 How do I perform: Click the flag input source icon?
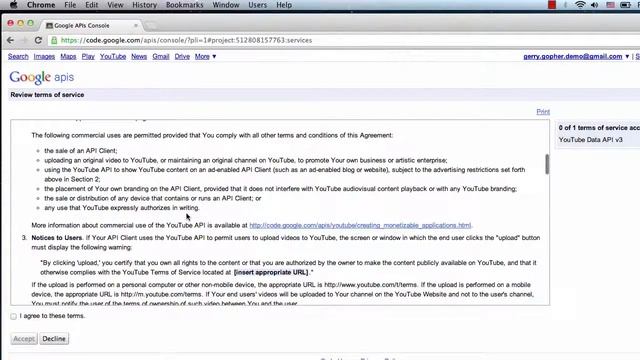(x=610, y=5)
